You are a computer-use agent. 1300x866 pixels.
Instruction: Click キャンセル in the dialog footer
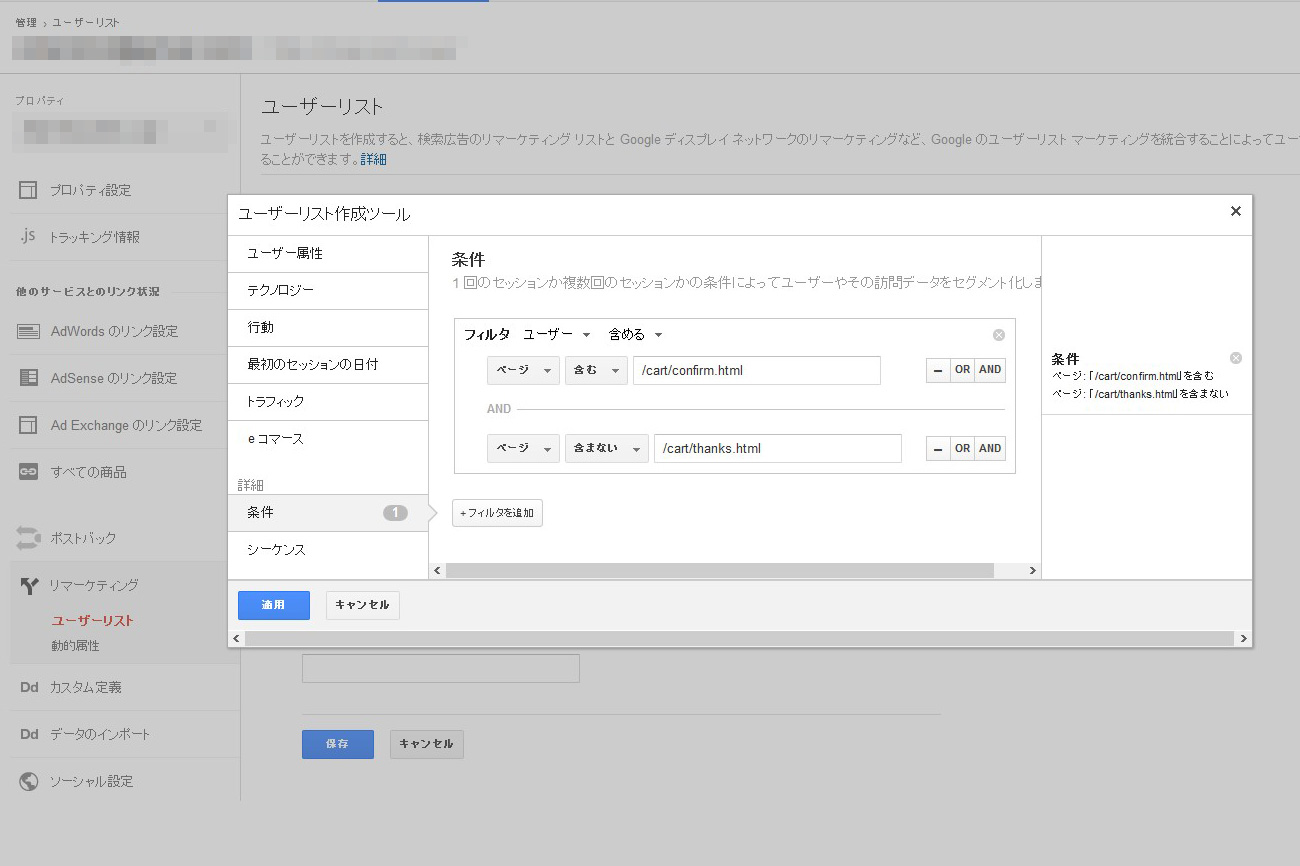point(363,605)
